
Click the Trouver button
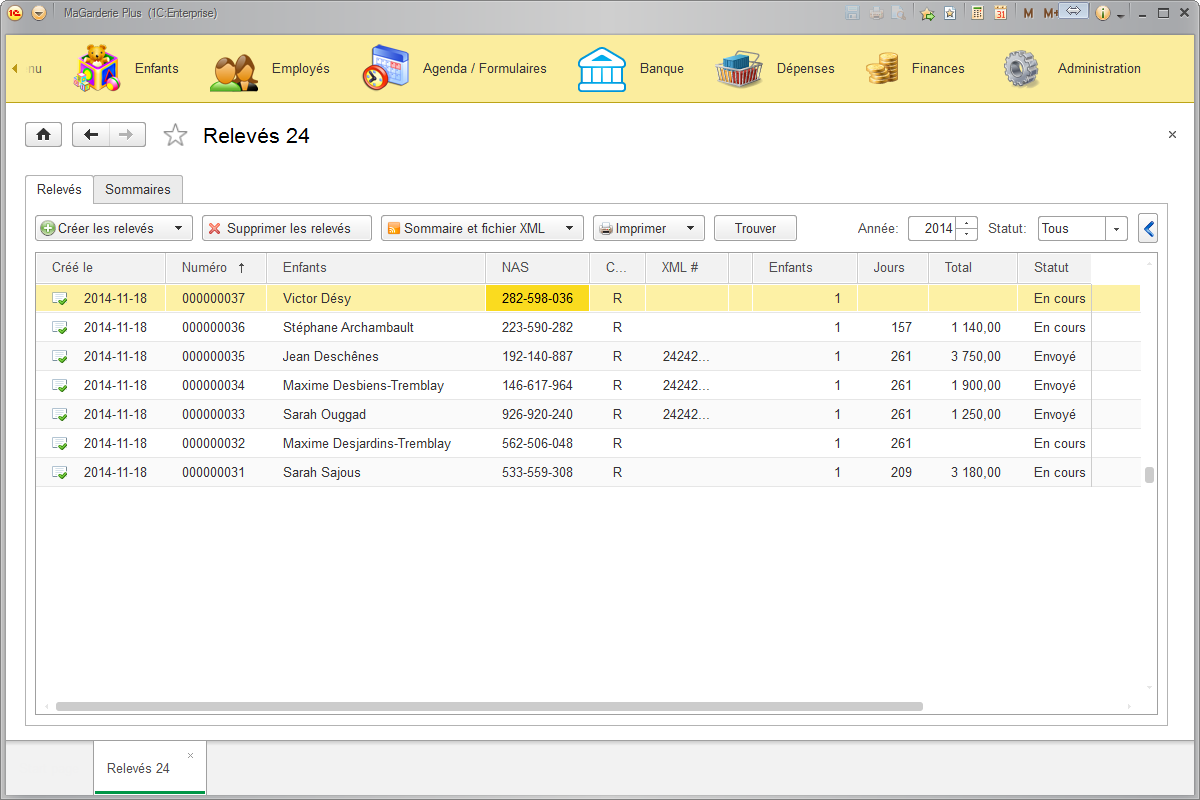pyautogui.click(x=755, y=228)
